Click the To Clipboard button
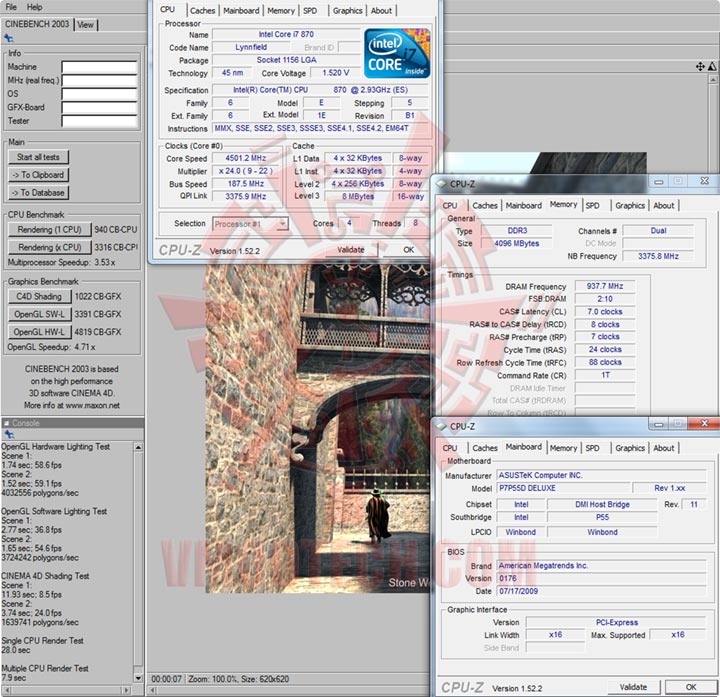Screen dimensions: 720x697 pyautogui.click(x=39, y=175)
